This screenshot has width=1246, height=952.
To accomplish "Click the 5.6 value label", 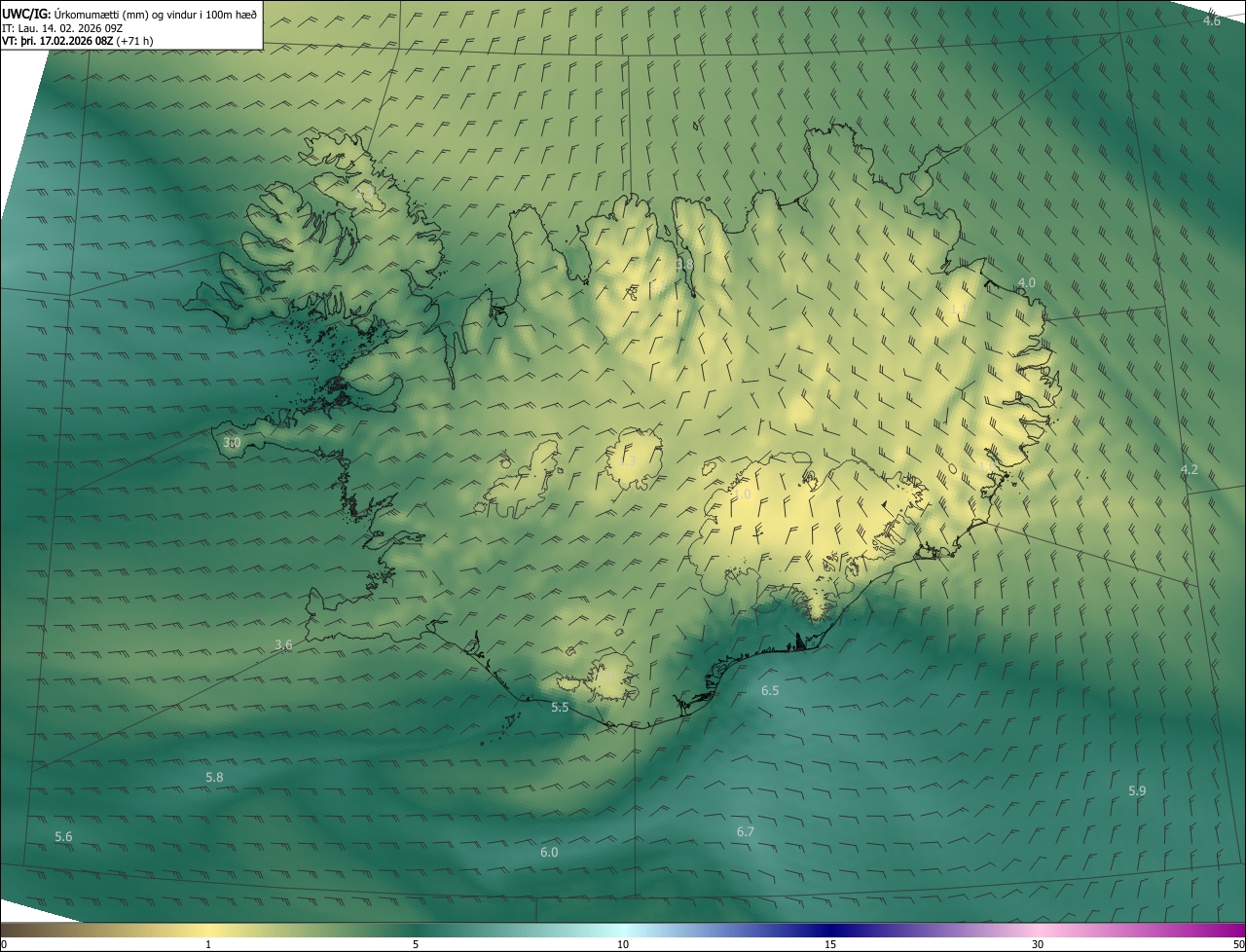I will pyautogui.click(x=63, y=836).
